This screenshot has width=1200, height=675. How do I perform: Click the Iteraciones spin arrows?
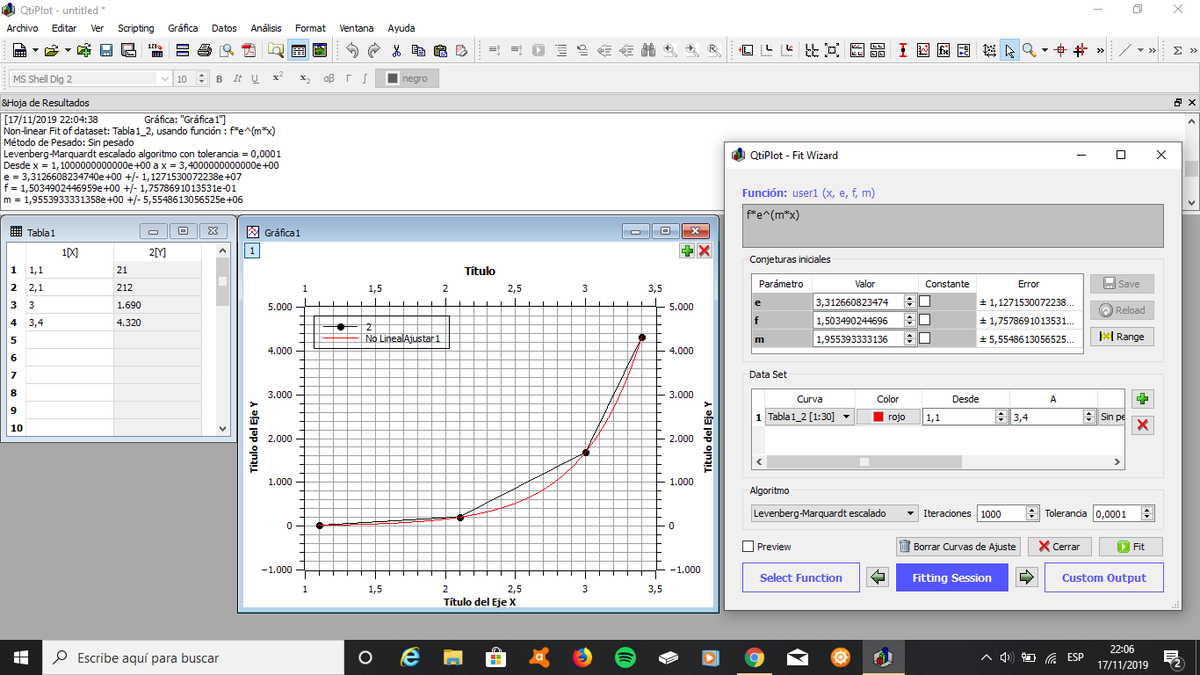pyautogui.click(x=1033, y=513)
